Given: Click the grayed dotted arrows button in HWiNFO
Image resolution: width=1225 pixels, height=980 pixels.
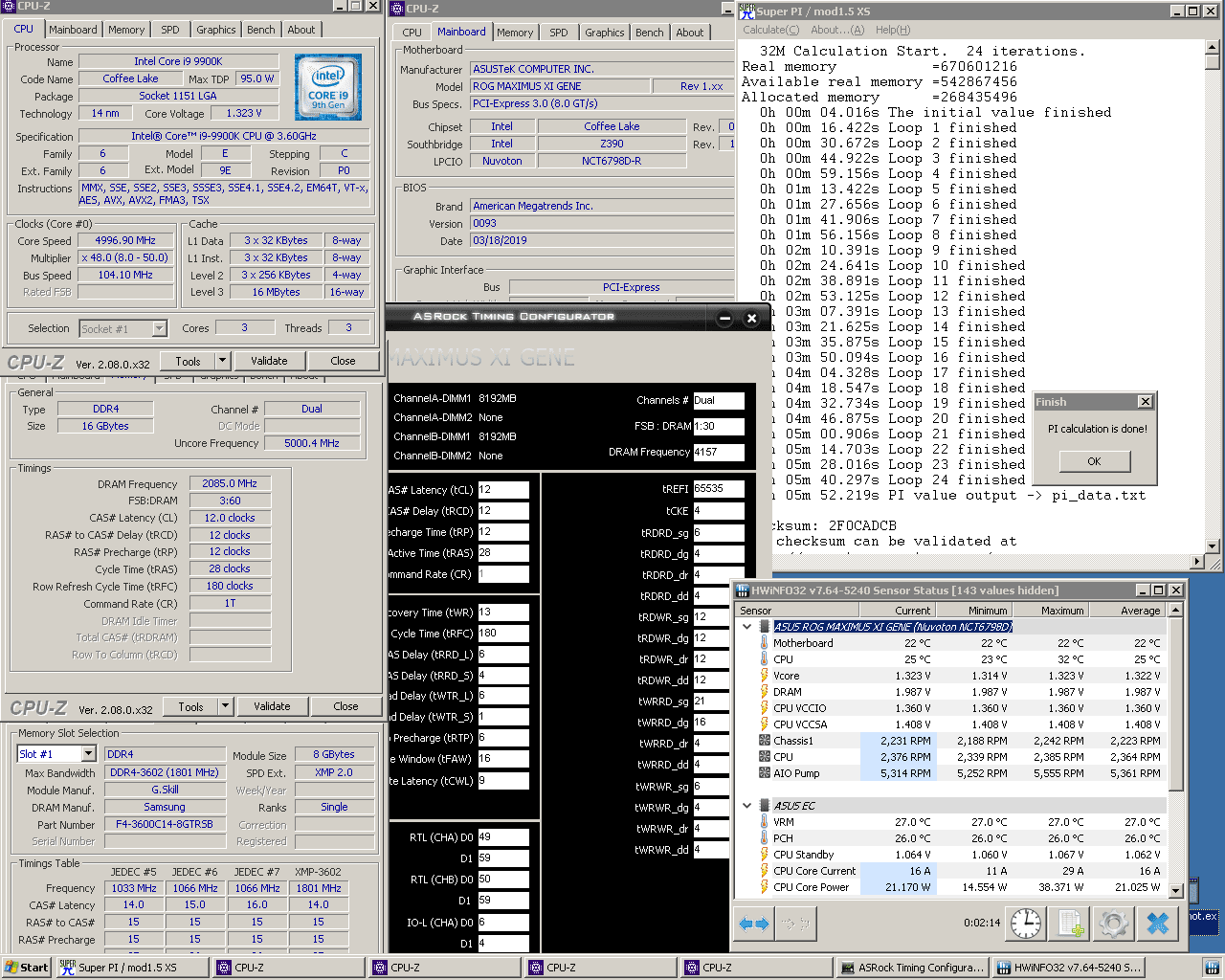Looking at the screenshot, I should coord(794,924).
